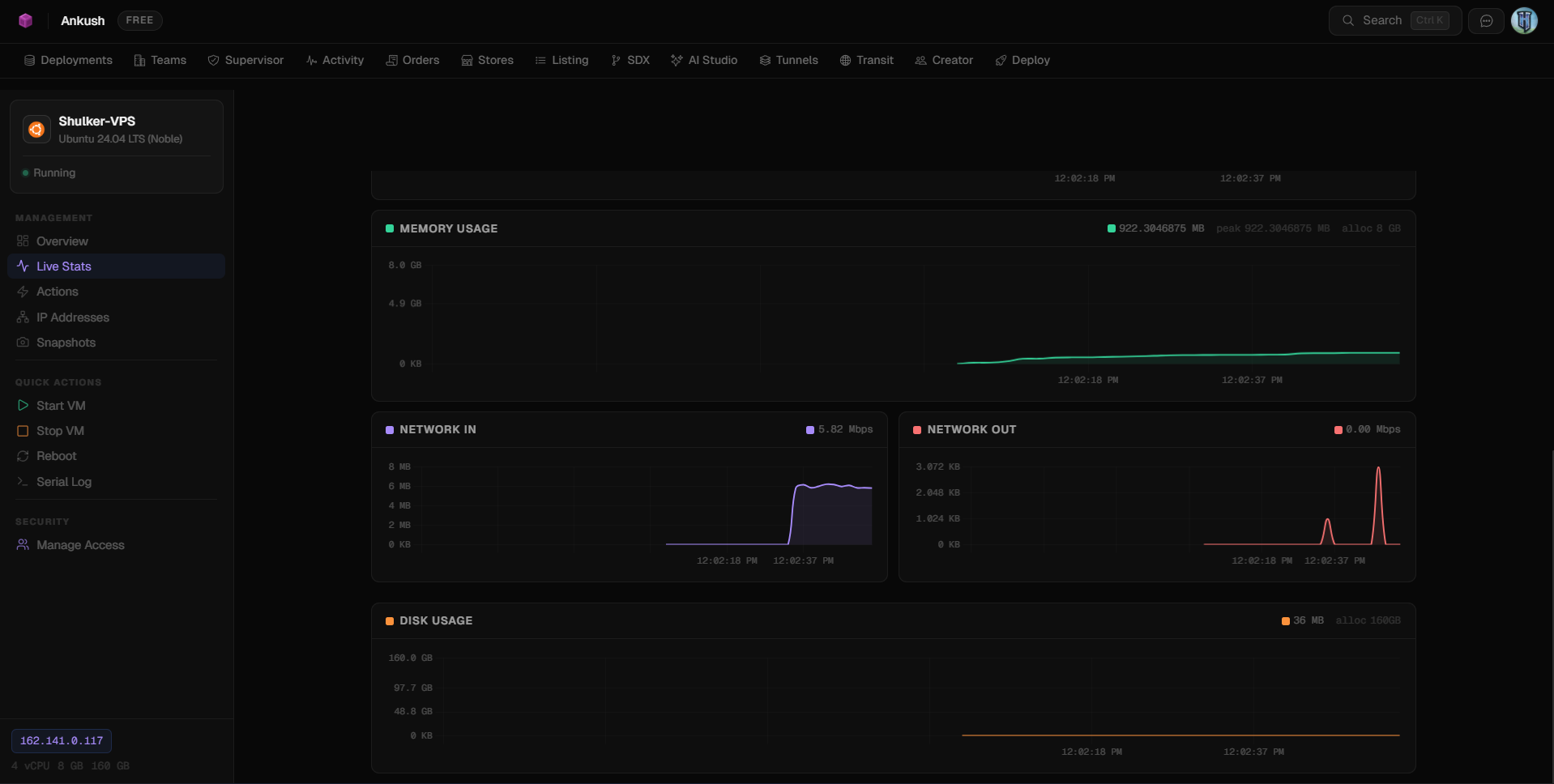Click the Stop VM quick action
Viewport: 1554px width, 784px height.
[x=116, y=431]
